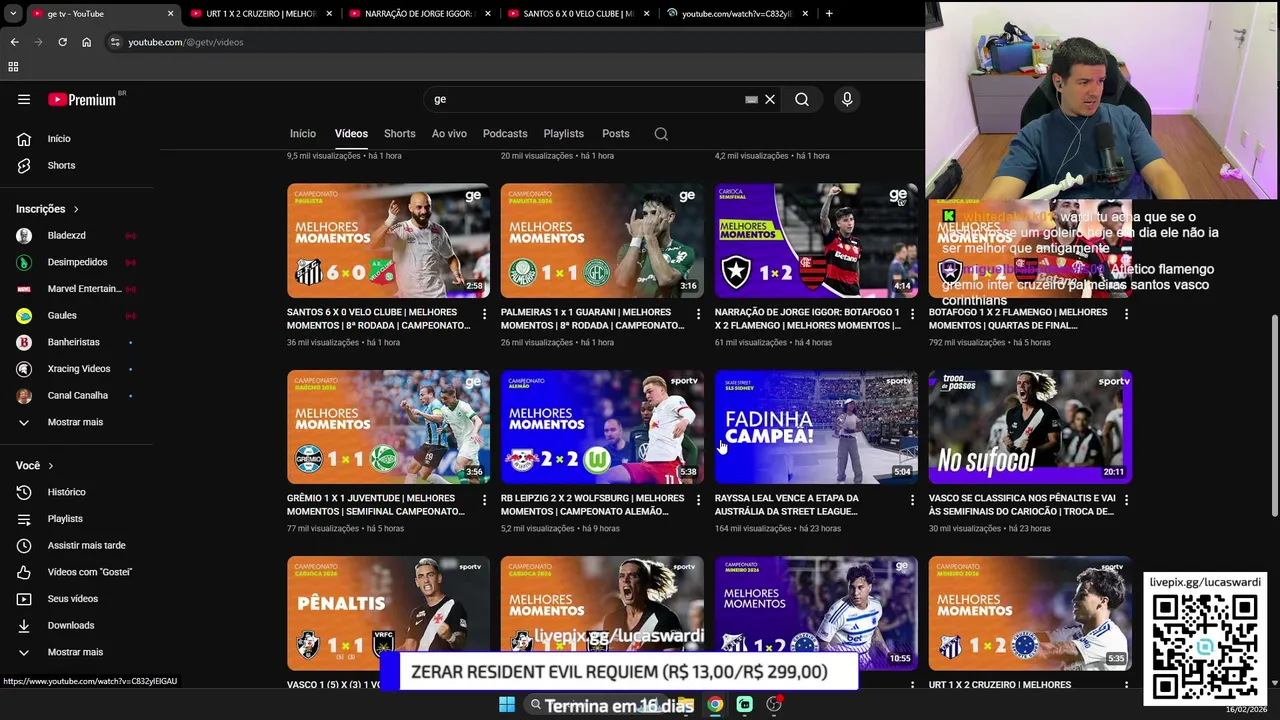The width and height of the screenshot is (1280, 720).
Task: Open new browser tab plus button
Action: (x=829, y=14)
